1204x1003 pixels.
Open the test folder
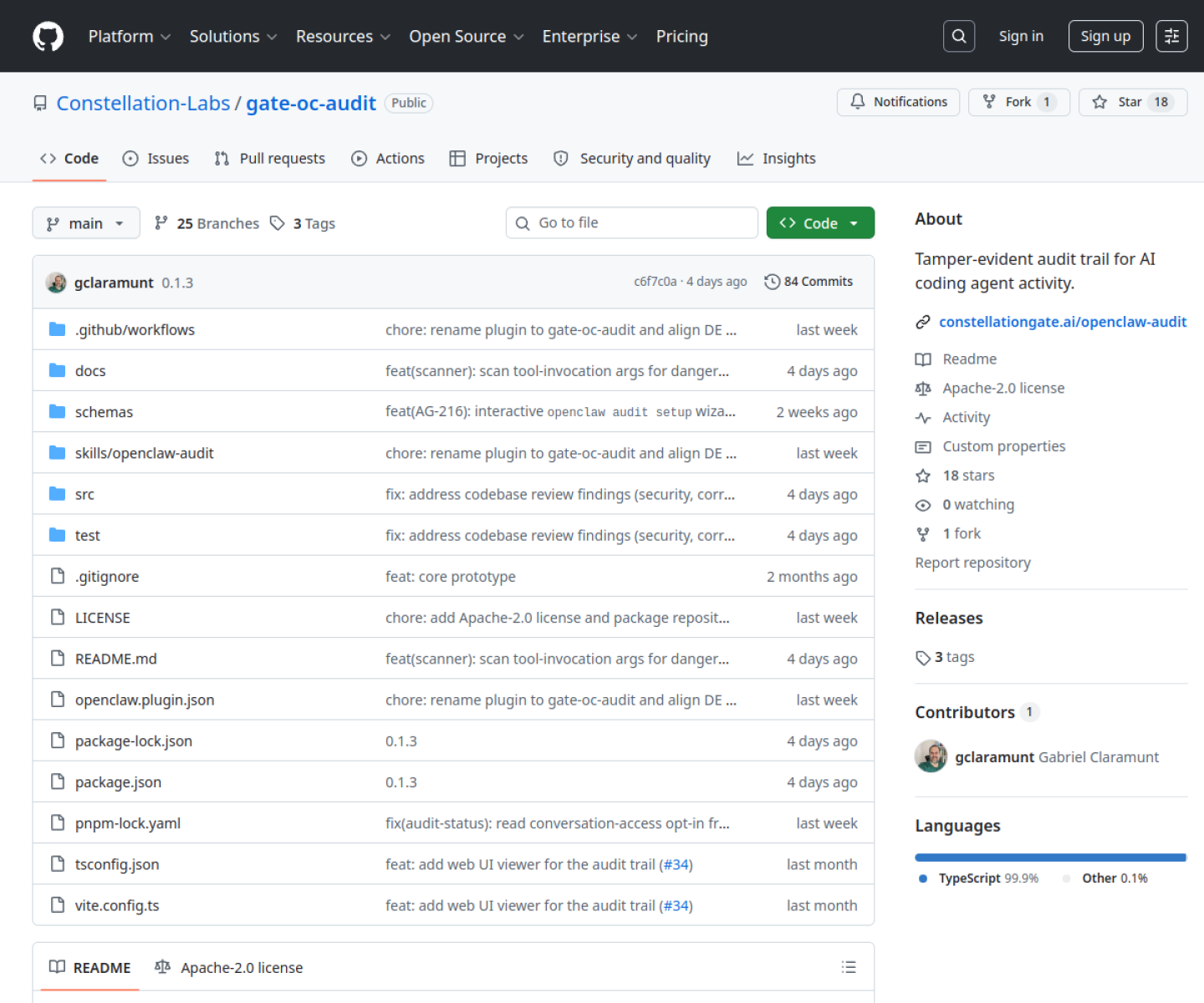[87, 536]
